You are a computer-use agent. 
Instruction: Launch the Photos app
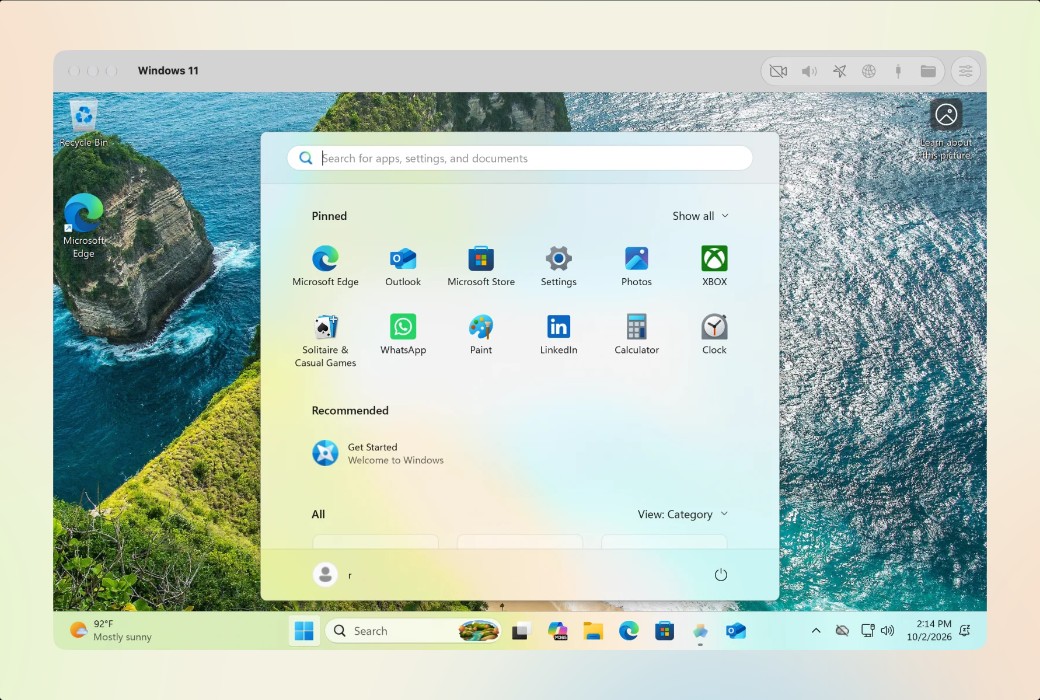pos(636,266)
